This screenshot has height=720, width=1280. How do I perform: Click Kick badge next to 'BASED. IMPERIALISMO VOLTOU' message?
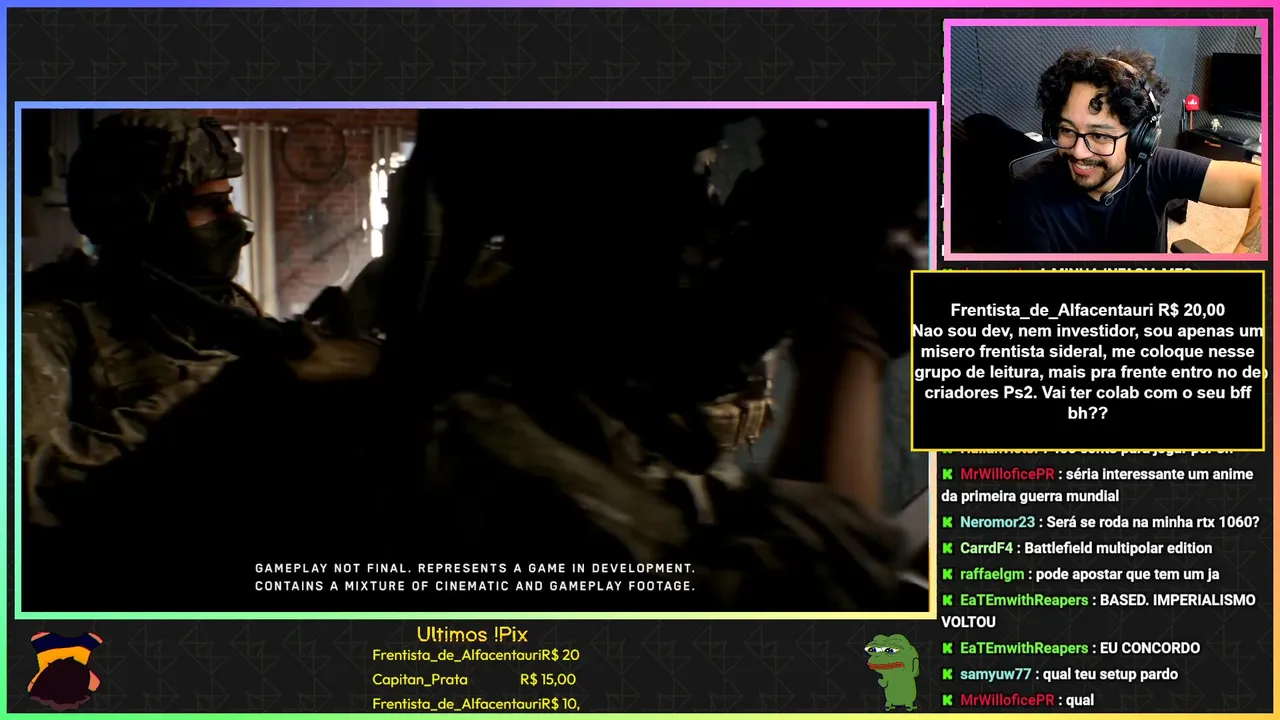(947, 600)
